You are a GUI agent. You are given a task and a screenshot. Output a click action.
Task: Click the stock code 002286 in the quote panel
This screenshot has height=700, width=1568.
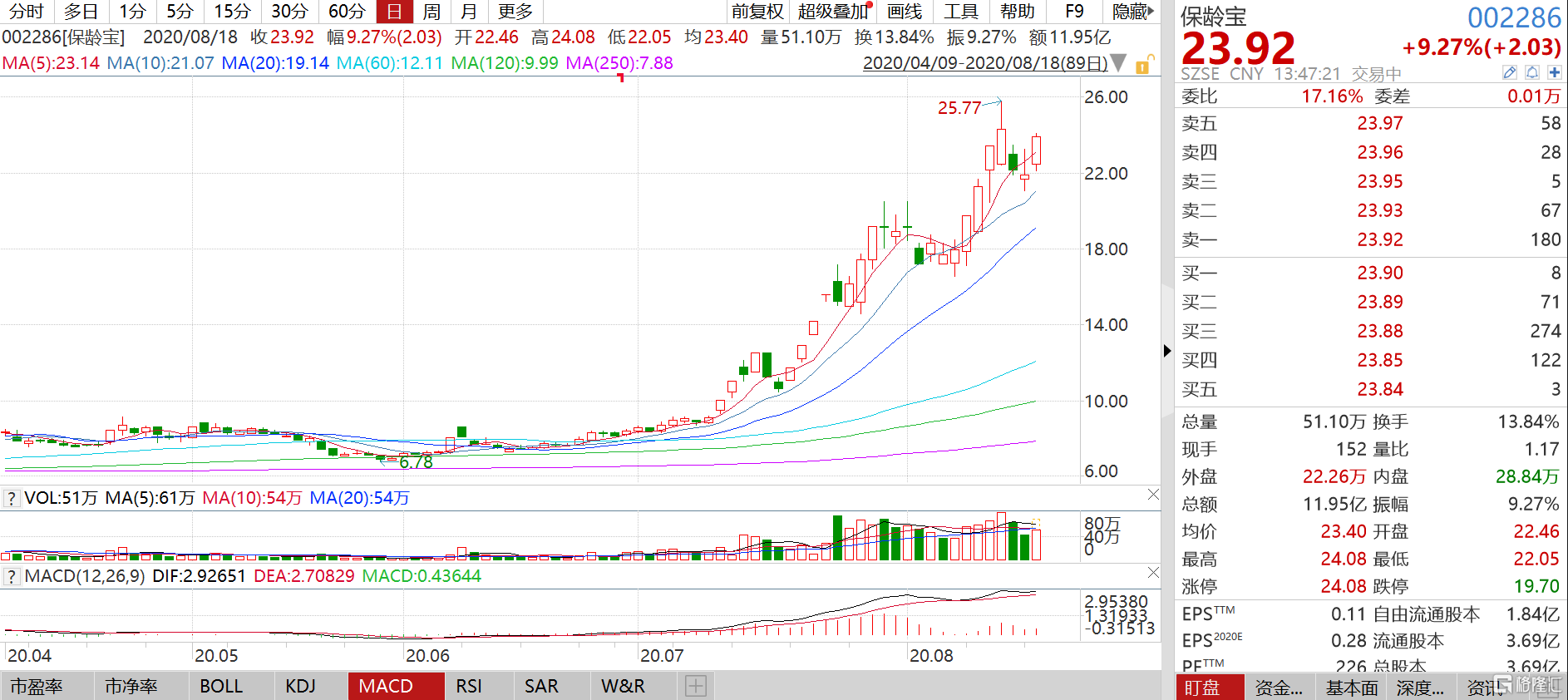tap(1515, 17)
